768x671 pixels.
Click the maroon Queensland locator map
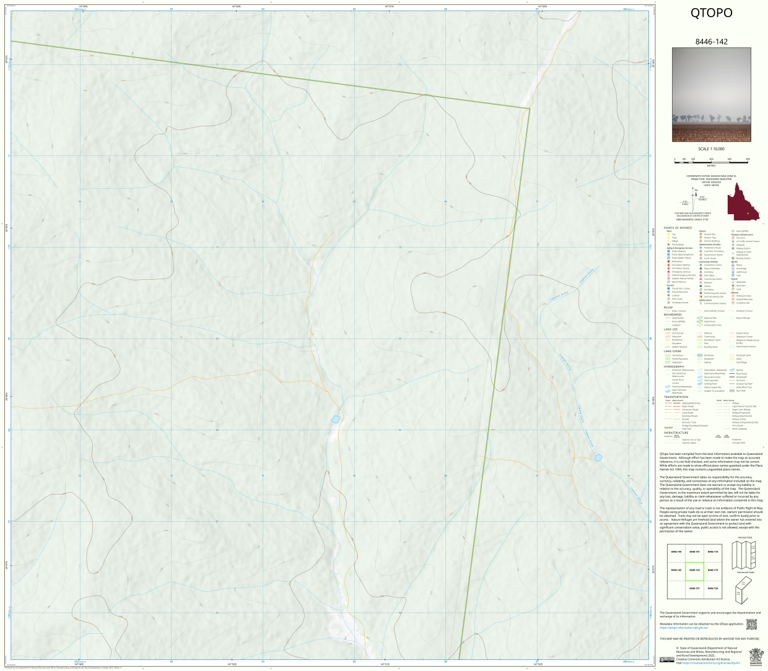(743, 202)
